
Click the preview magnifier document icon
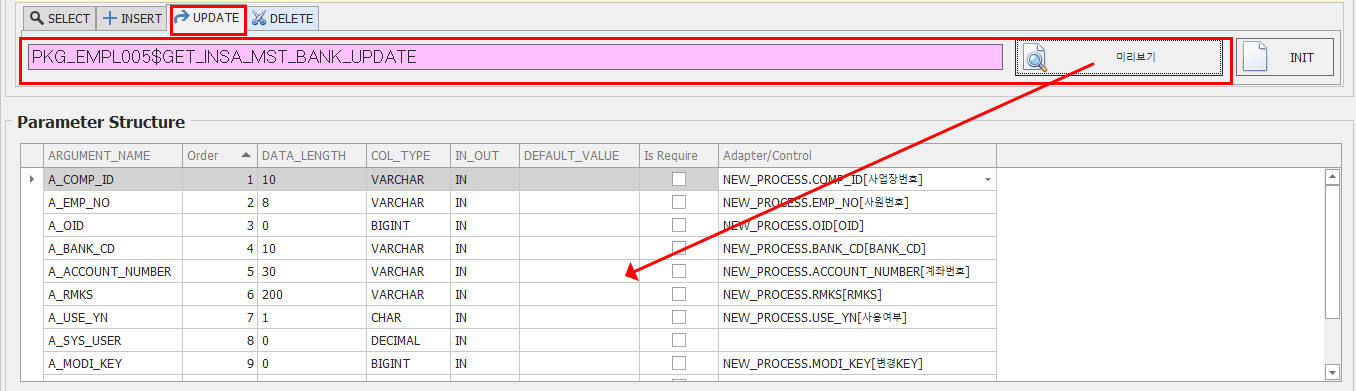click(1037, 59)
